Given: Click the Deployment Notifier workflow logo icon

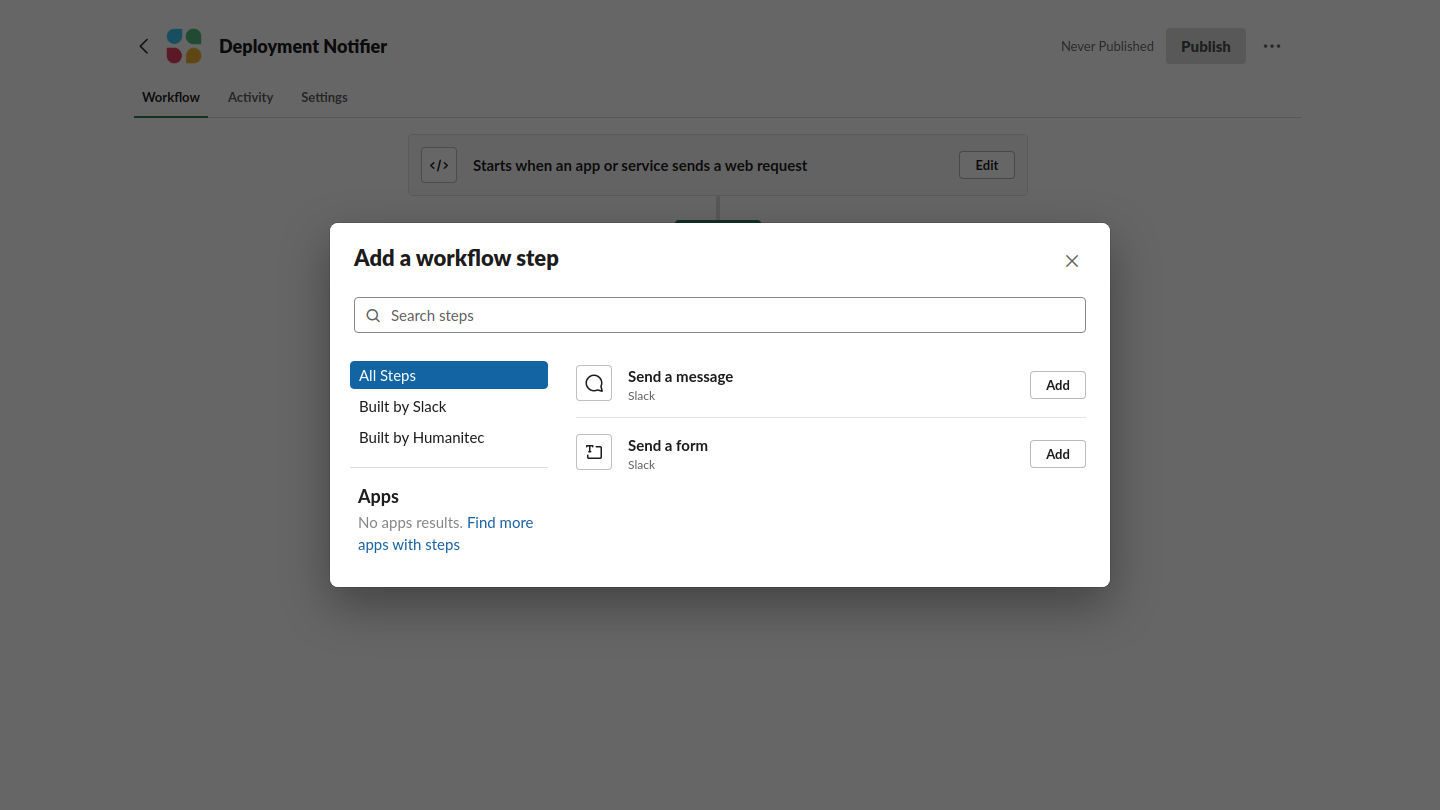Looking at the screenshot, I should [184, 46].
